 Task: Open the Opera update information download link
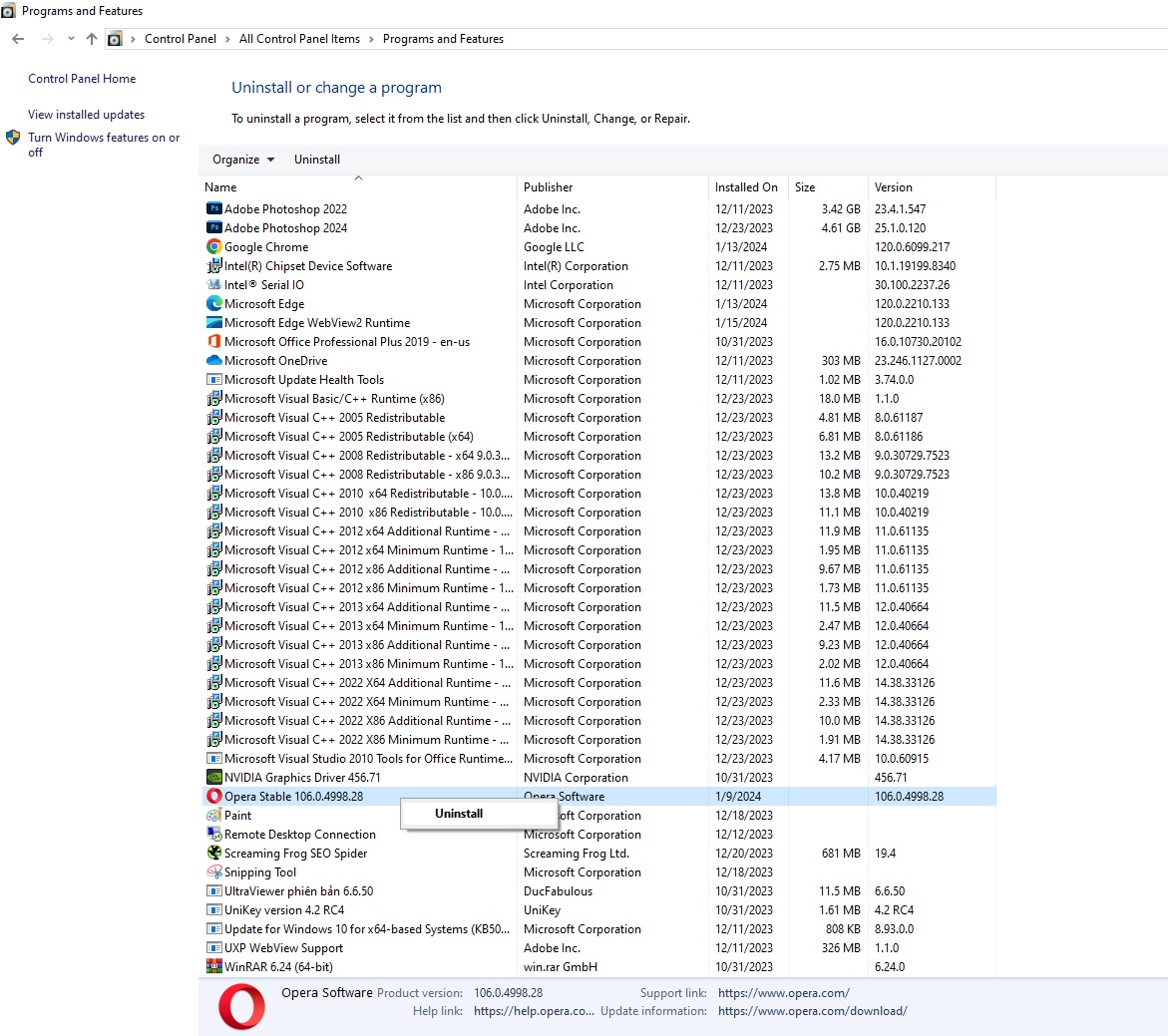[x=813, y=1011]
